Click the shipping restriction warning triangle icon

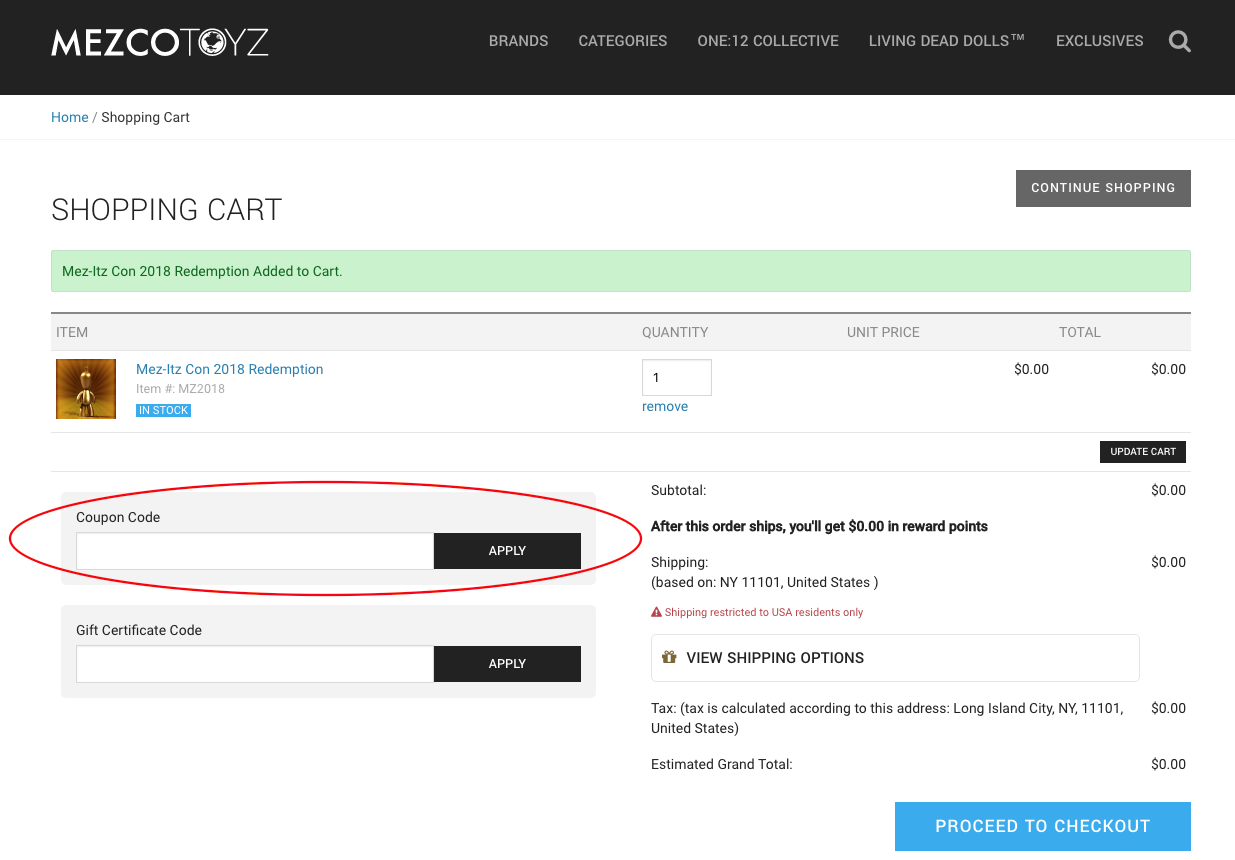click(x=656, y=612)
